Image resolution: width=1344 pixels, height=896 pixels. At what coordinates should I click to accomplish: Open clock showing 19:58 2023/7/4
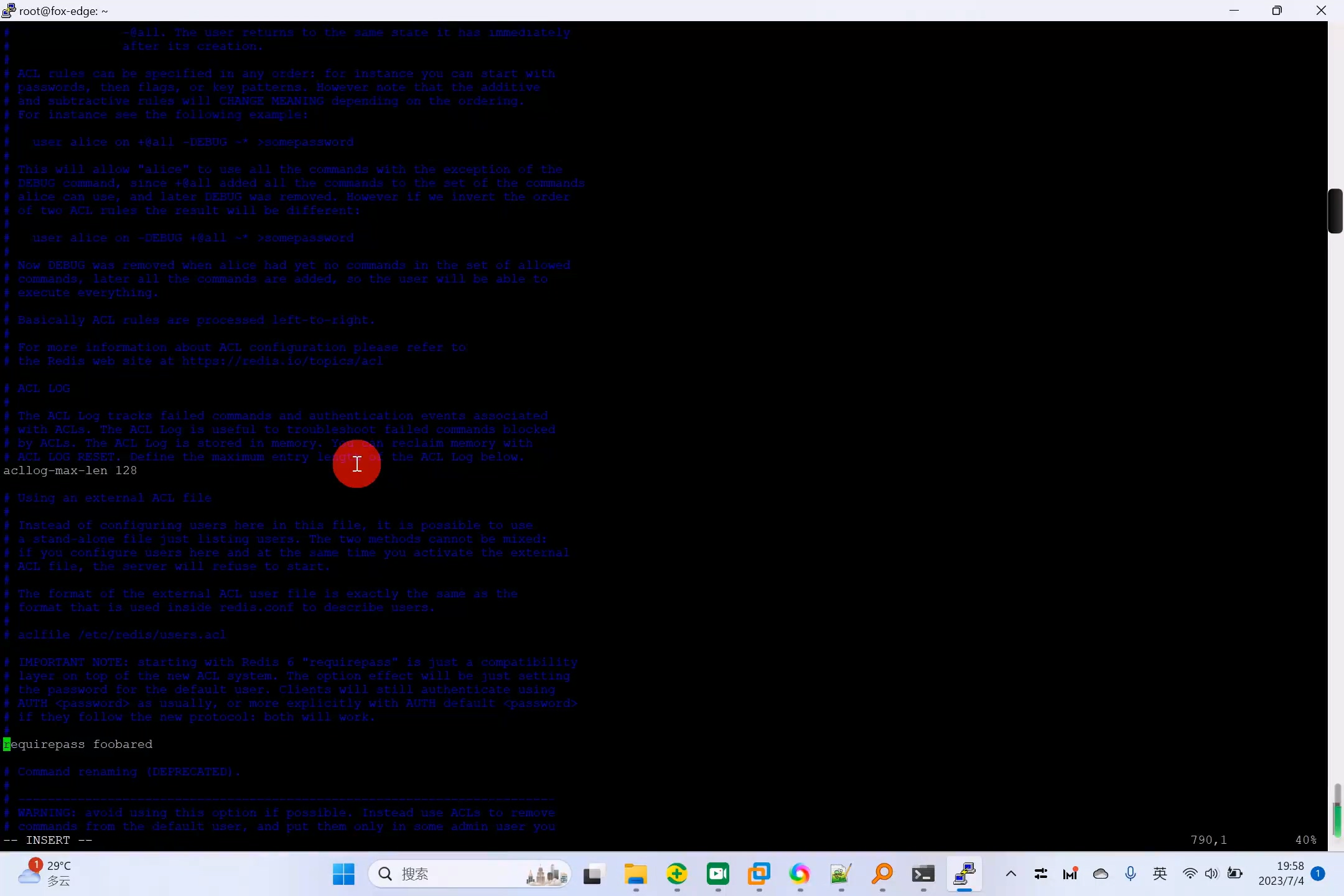[x=1281, y=874]
